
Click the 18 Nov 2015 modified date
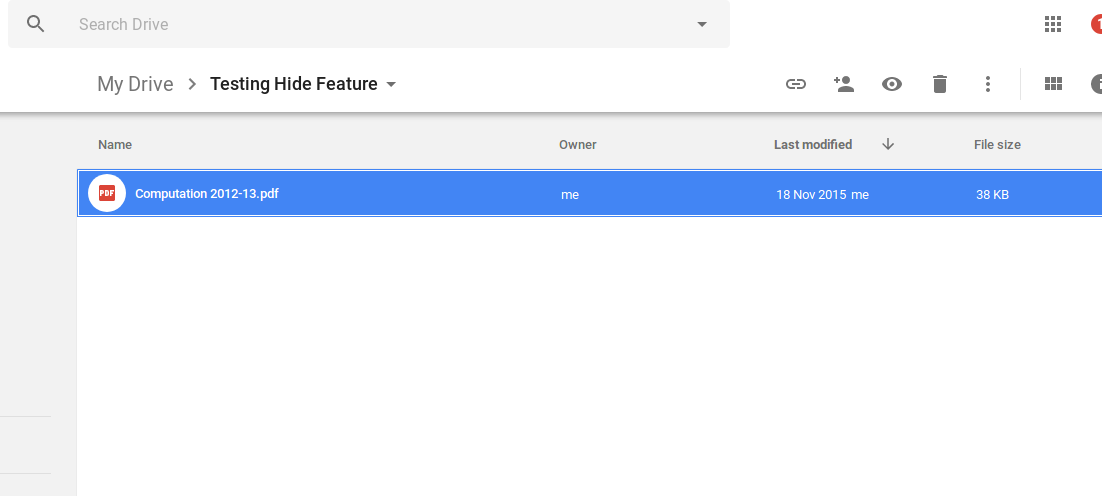pos(811,195)
